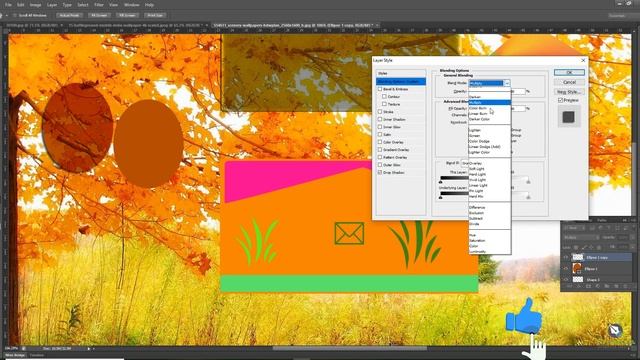Image resolution: width=640 pixels, height=360 pixels.
Task: Select the Ellipse 1 layer thumbnail
Action: (578, 268)
